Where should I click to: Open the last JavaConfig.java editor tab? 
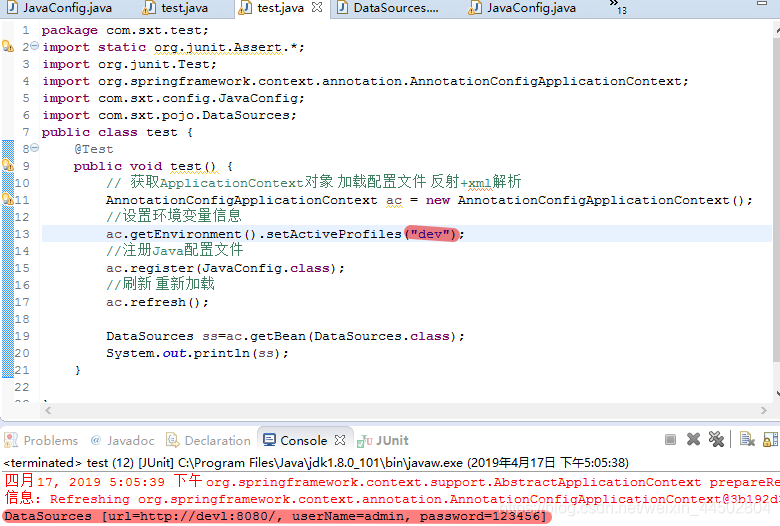coord(523,8)
